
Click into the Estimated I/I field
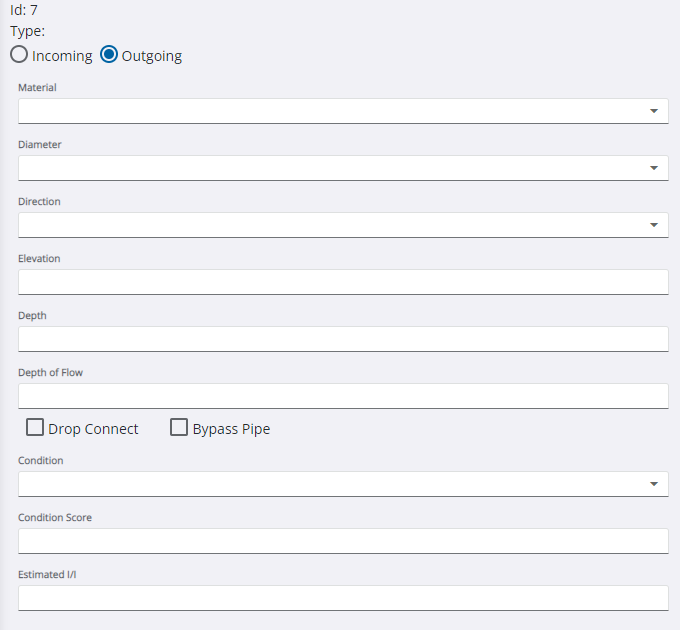(x=343, y=598)
